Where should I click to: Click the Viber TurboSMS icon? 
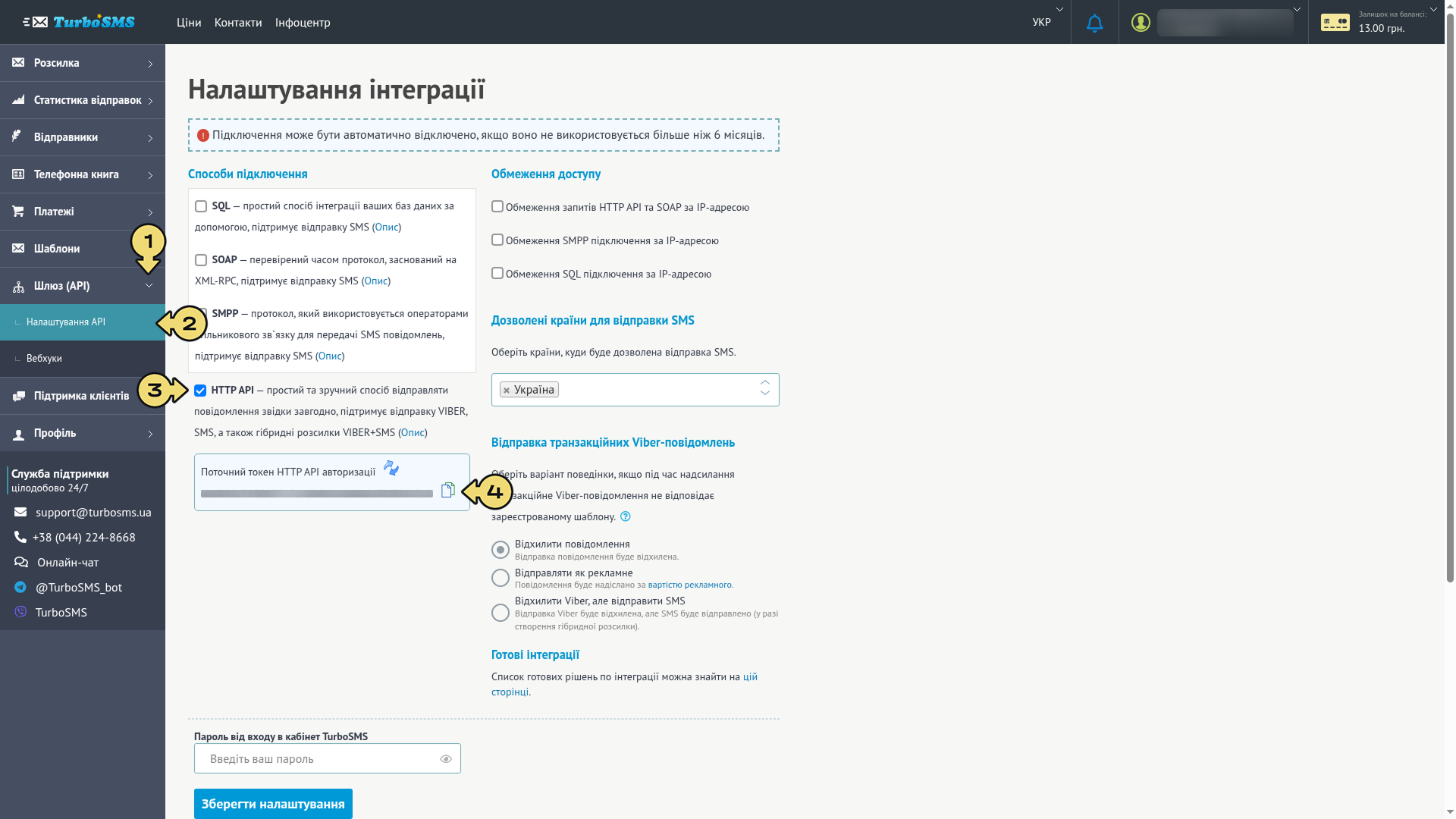tap(20, 612)
